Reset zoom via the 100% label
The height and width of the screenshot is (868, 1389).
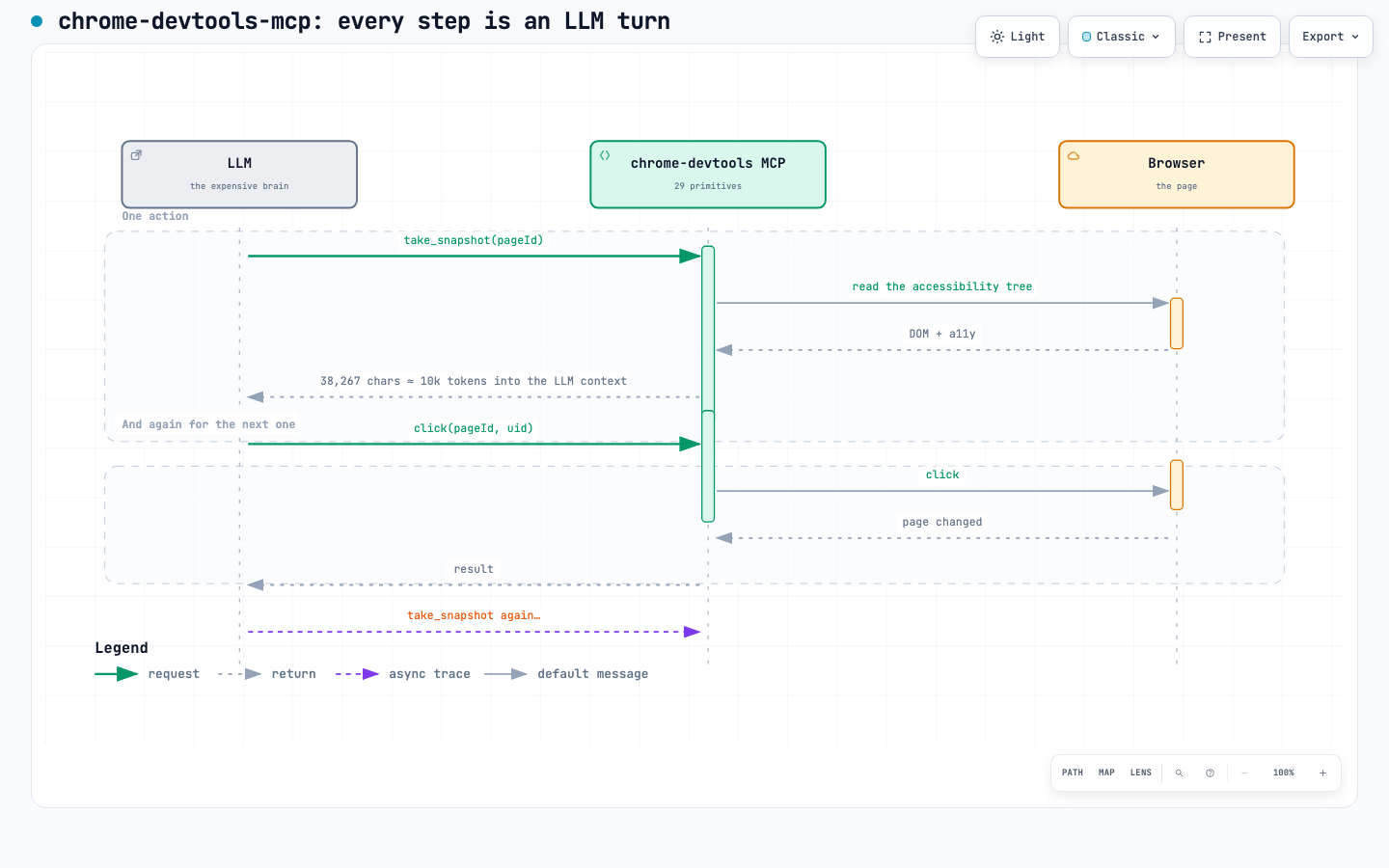click(1284, 773)
